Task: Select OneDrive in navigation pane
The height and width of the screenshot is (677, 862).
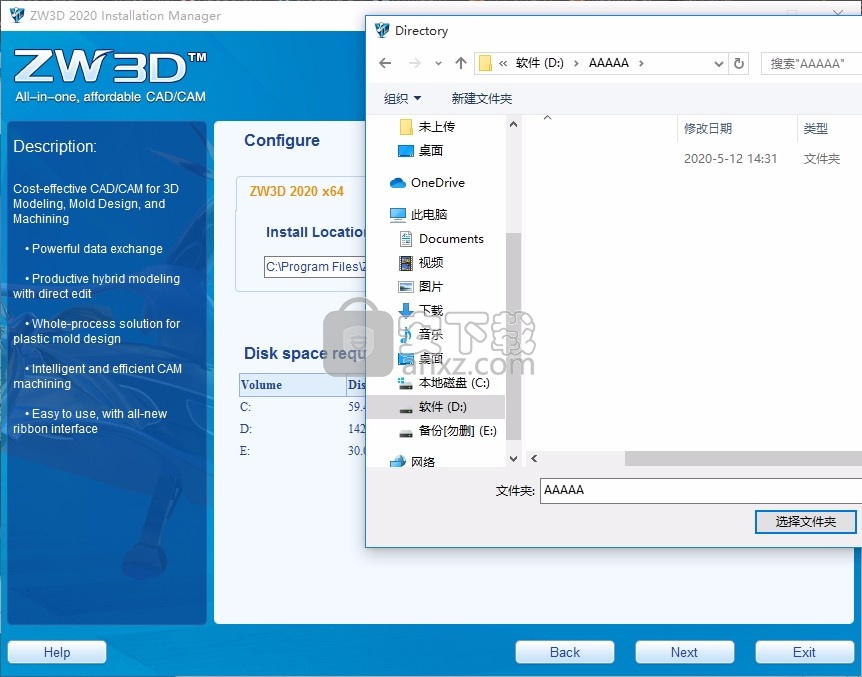Action: (438, 183)
